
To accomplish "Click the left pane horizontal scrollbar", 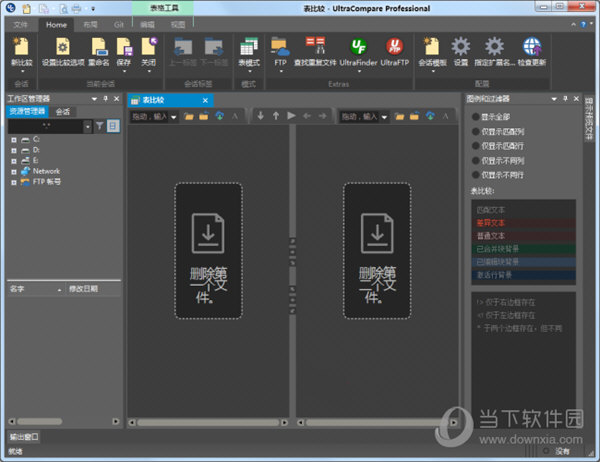I will coord(209,422).
